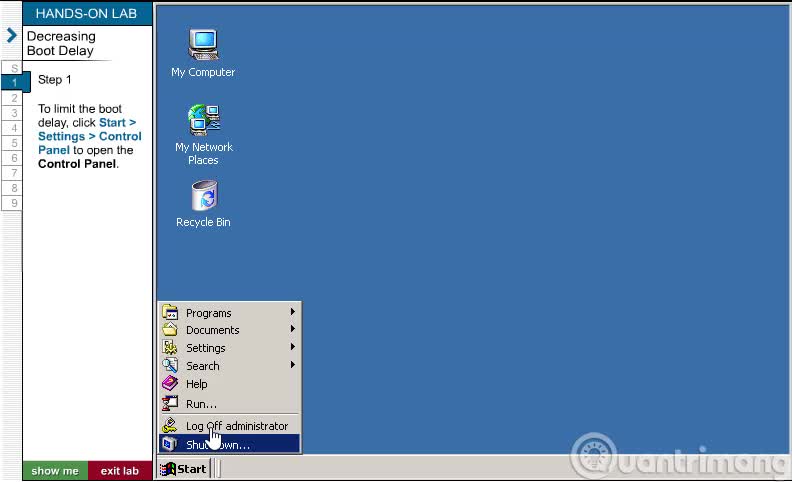
Task: Open the Programs menu entry
Action: pyautogui.click(x=230, y=313)
